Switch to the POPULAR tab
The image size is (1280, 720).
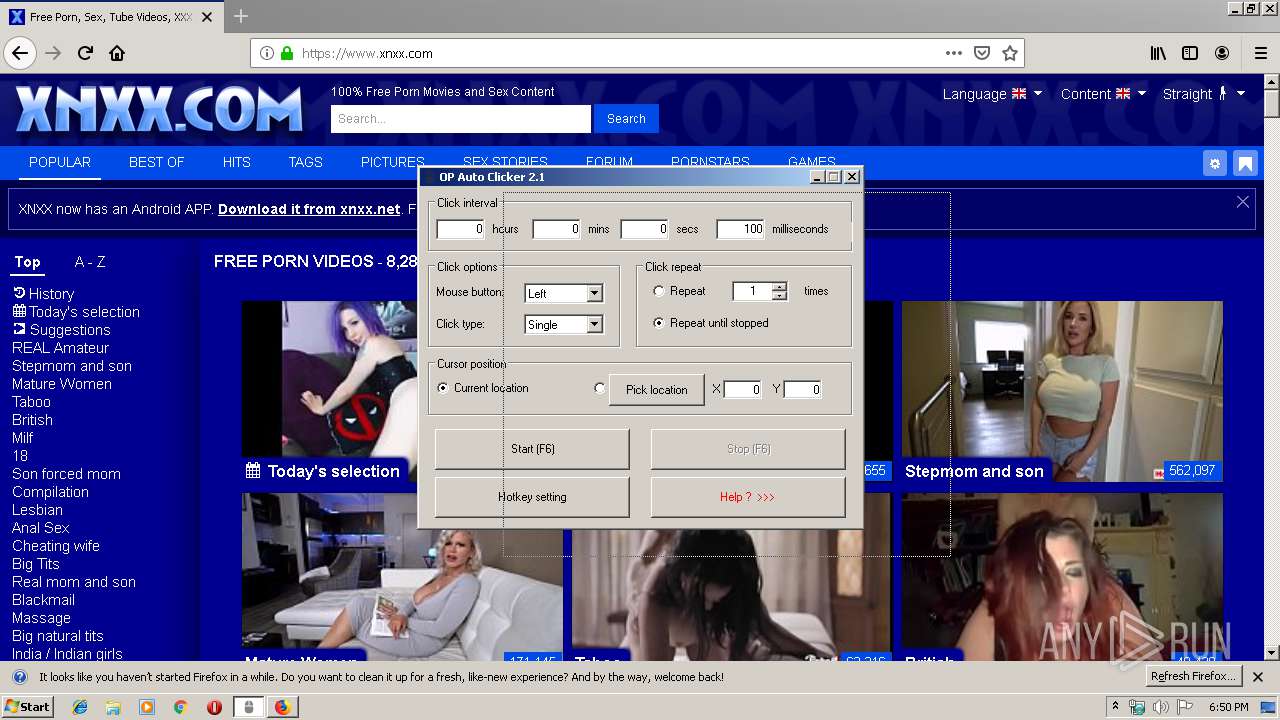tap(60, 162)
